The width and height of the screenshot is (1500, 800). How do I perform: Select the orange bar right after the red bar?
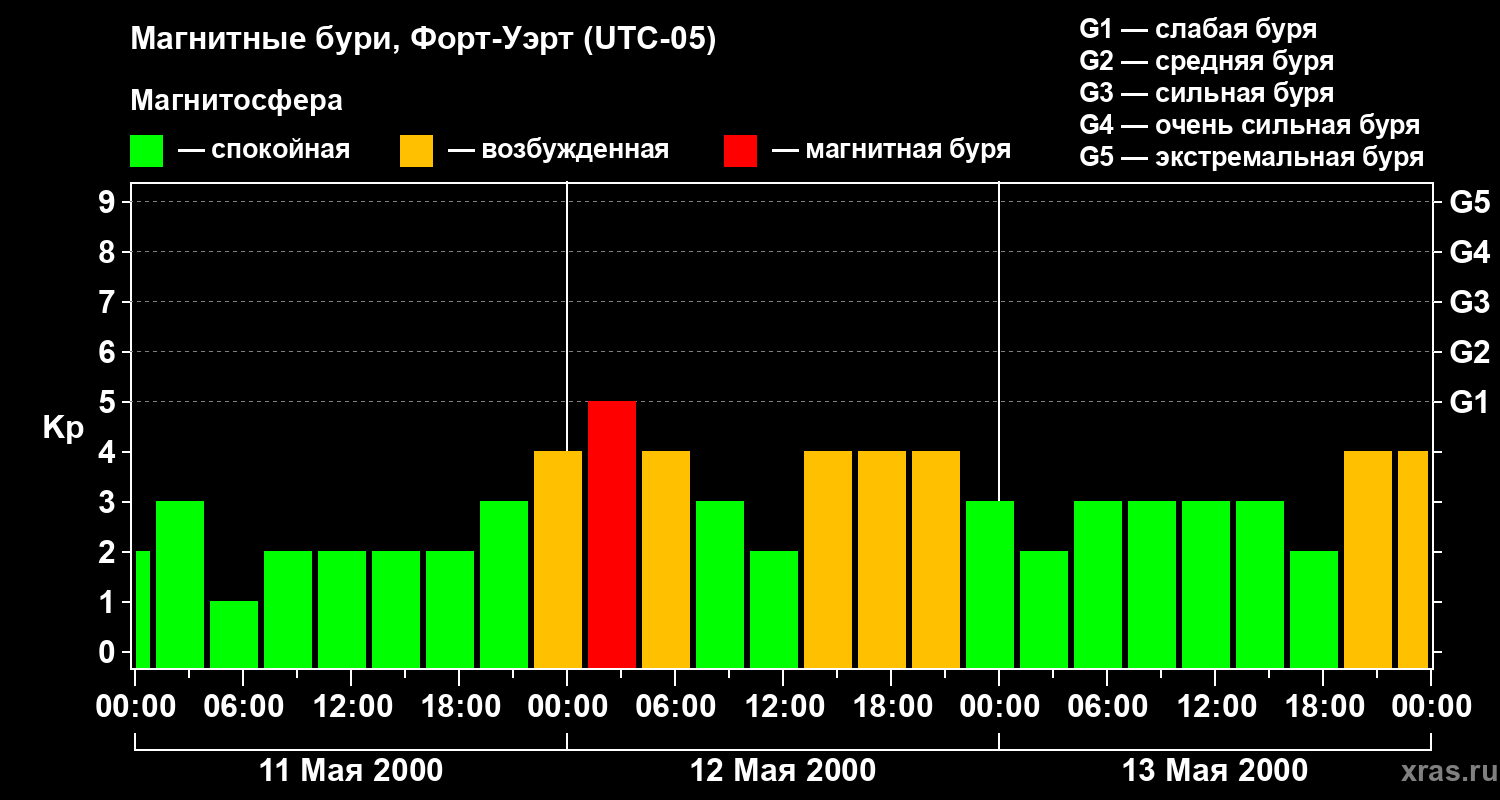(666, 559)
